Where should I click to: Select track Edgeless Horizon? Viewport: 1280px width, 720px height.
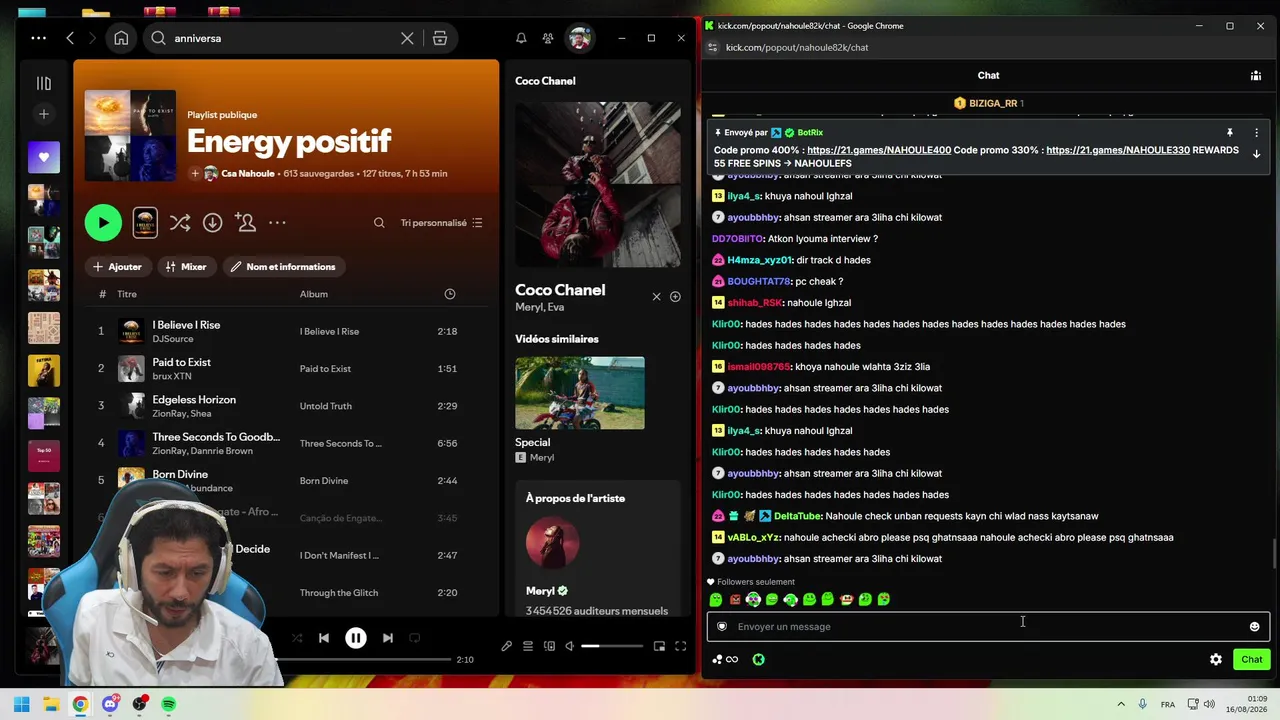coord(286,406)
